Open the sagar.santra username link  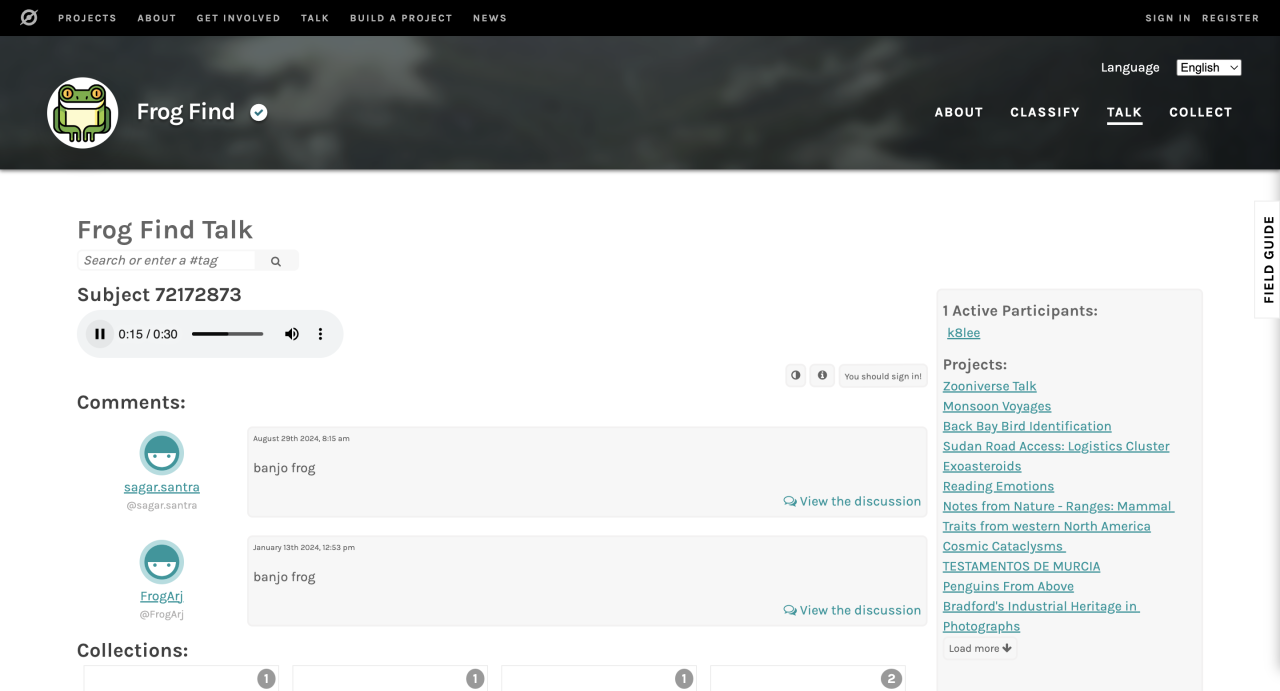[x=162, y=488]
